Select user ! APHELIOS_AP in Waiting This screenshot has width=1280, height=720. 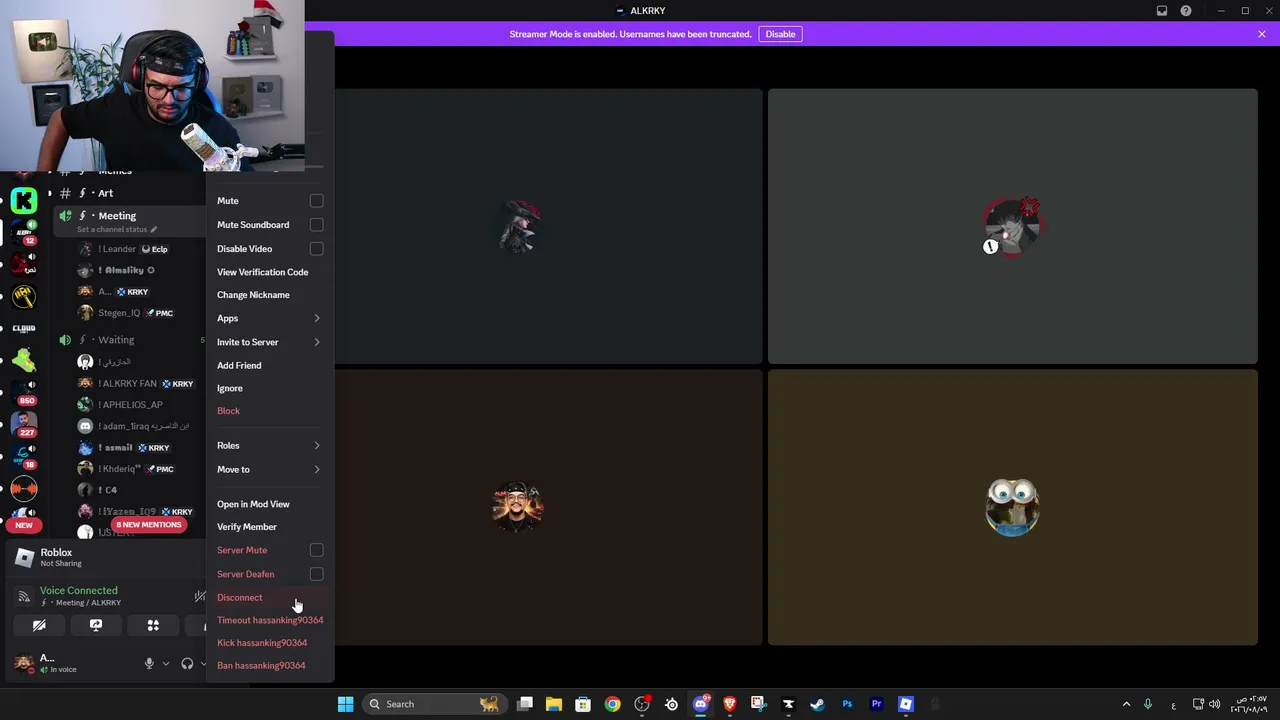tap(130, 405)
